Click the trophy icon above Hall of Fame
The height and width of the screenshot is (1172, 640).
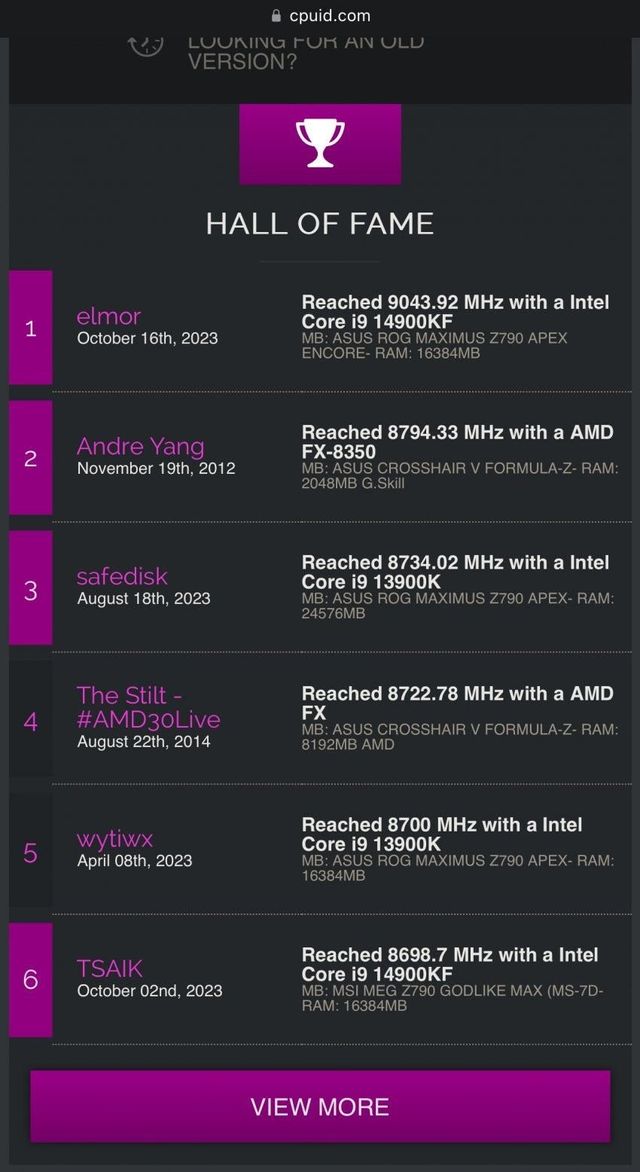pyautogui.click(x=320, y=144)
